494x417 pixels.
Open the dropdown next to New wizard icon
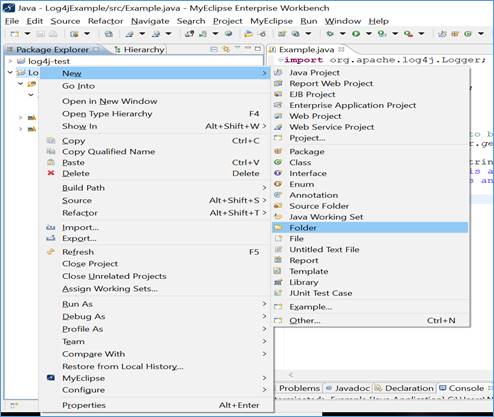[x=27, y=34]
